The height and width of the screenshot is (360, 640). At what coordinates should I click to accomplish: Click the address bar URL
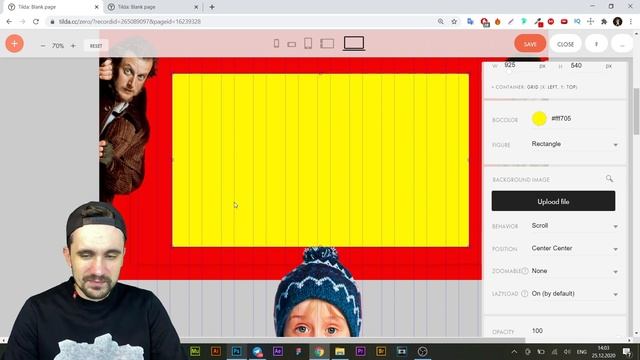coord(130,21)
